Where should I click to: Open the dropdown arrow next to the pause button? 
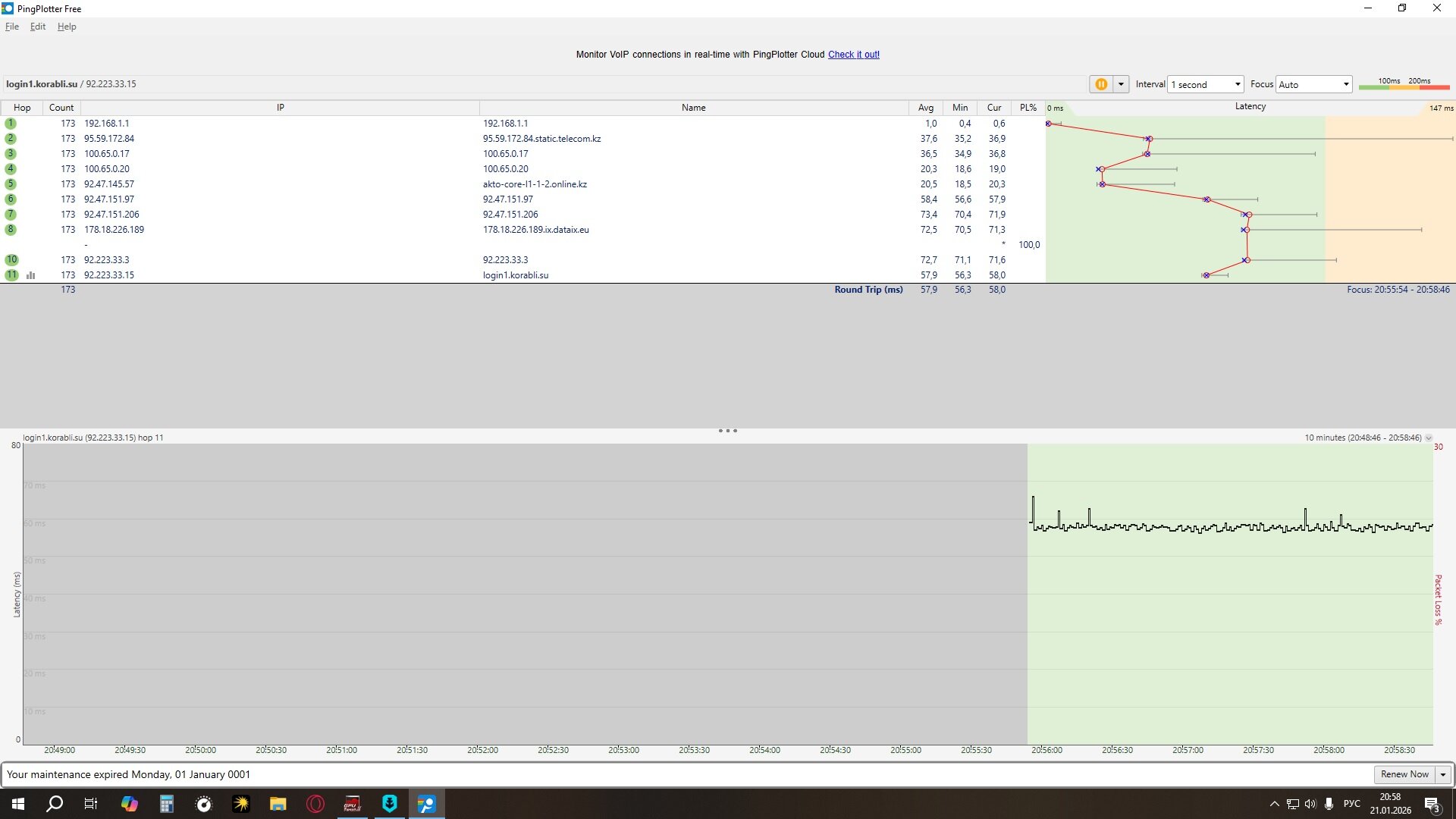[x=1121, y=84]
